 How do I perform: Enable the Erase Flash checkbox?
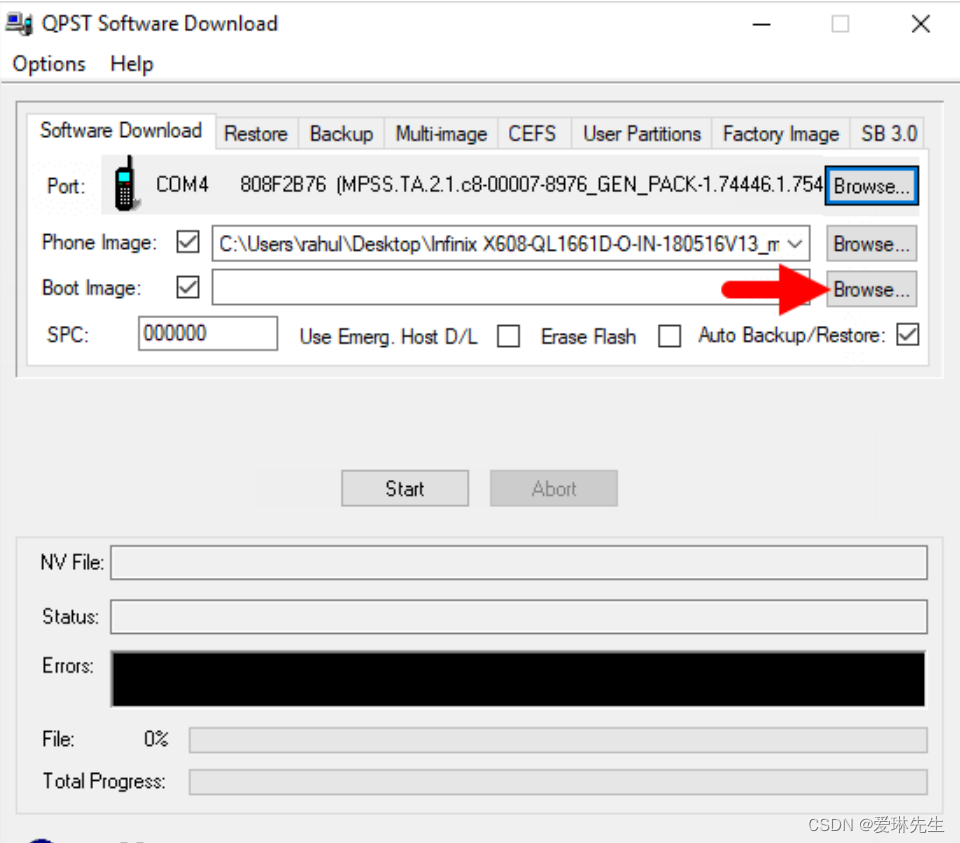pyautogui.click(x=669, y=336)
